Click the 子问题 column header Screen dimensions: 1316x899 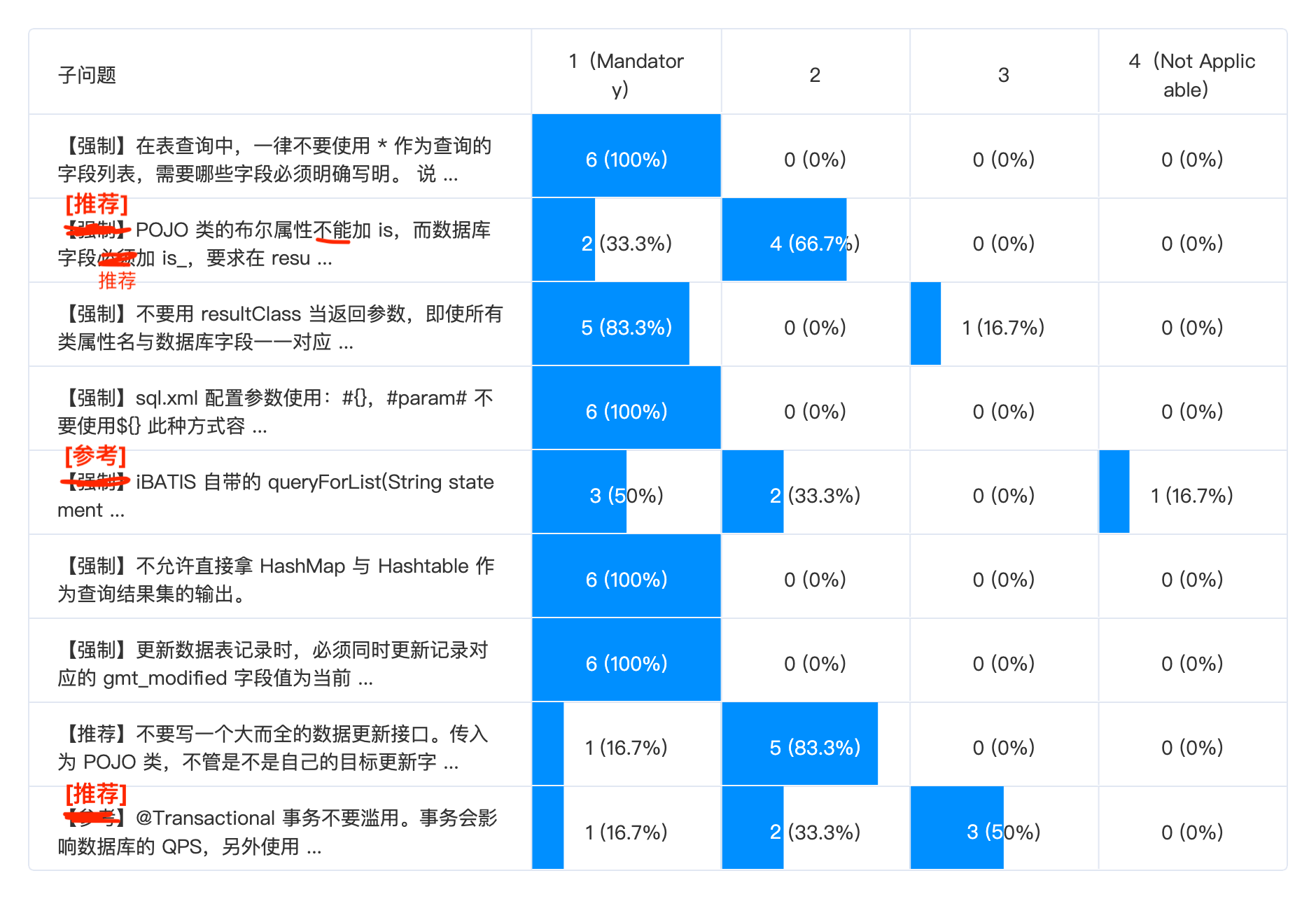tap(87, 75)
